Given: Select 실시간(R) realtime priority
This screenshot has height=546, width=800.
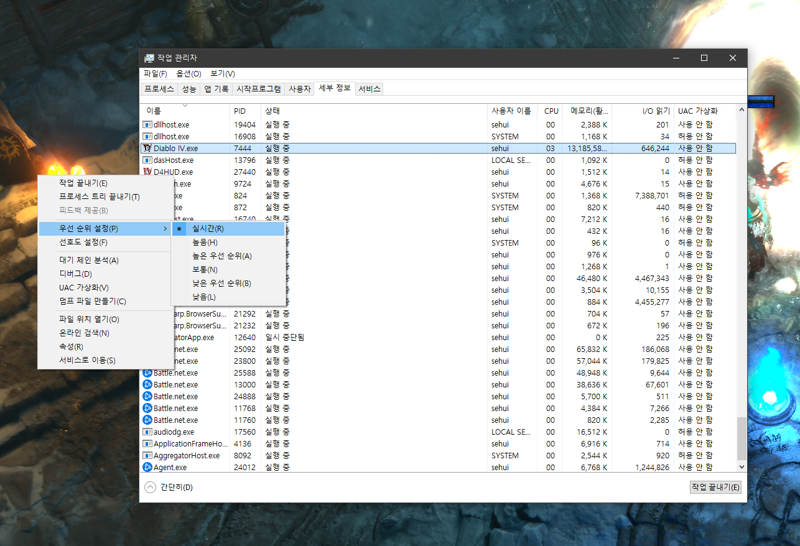Looking at the screenshot, I should pos(229,229).
